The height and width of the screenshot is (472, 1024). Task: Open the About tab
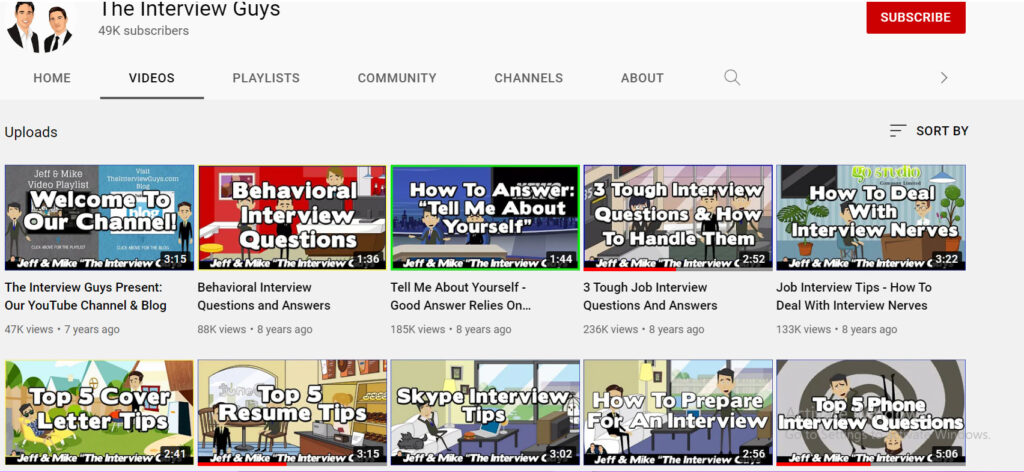642,78
